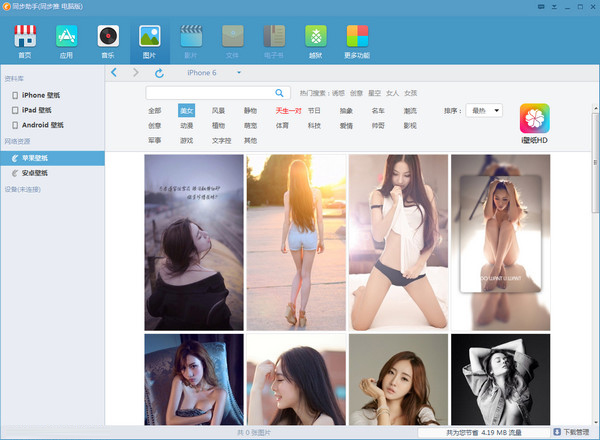The width and height of the screenshot is (600, 440).
Task: Click the 天生一对 category link
Action: click(288, 110)
